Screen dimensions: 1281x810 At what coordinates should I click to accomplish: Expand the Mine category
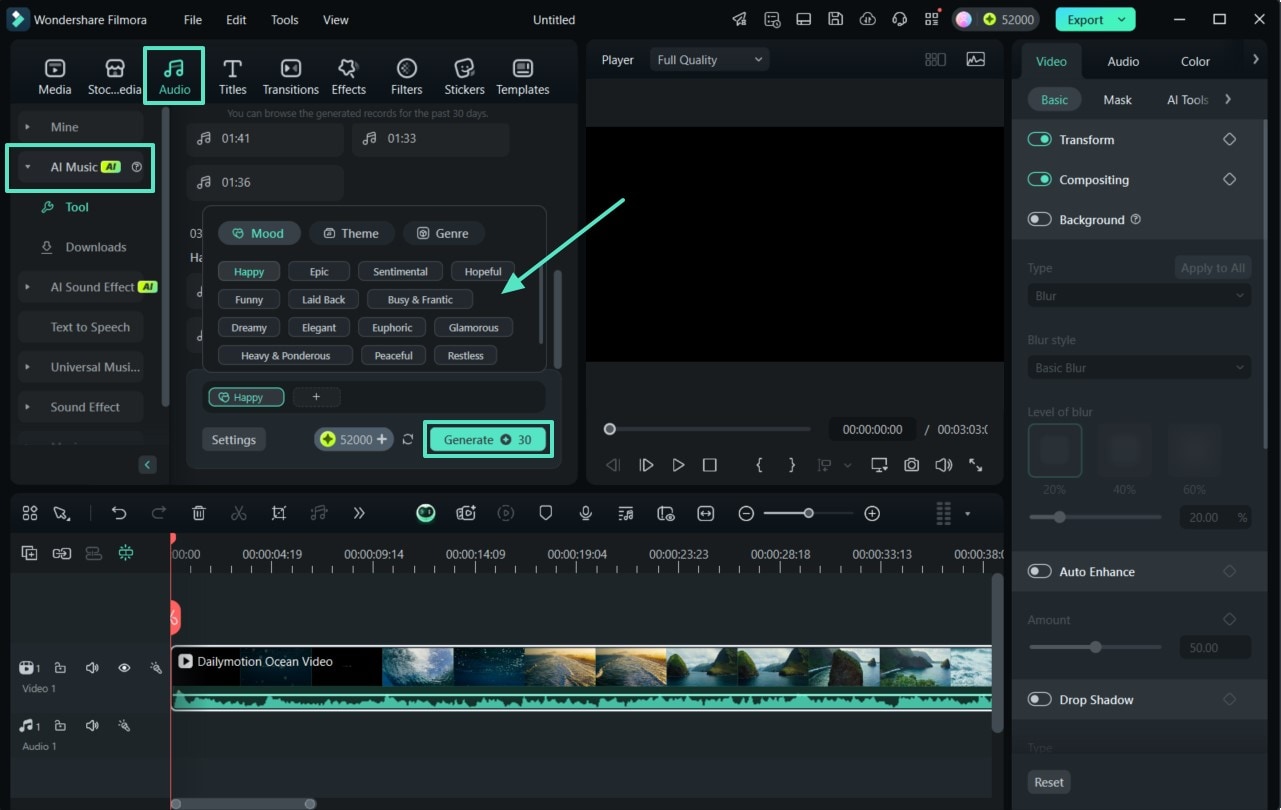[64, 127]
